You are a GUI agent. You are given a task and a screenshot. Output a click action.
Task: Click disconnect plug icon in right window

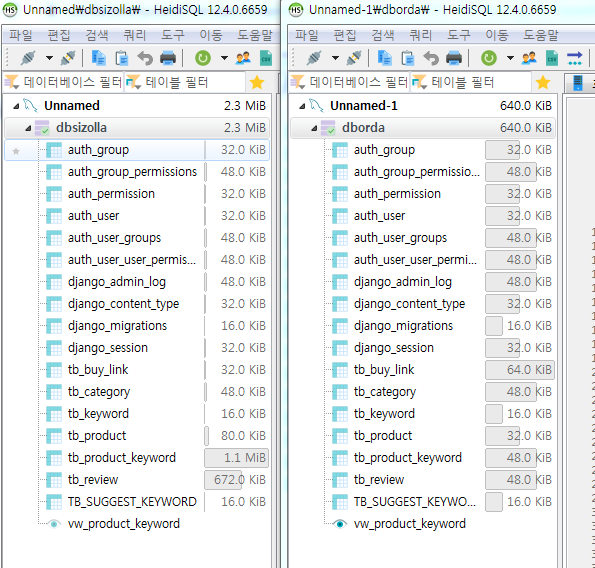click(x=354, y=58)
